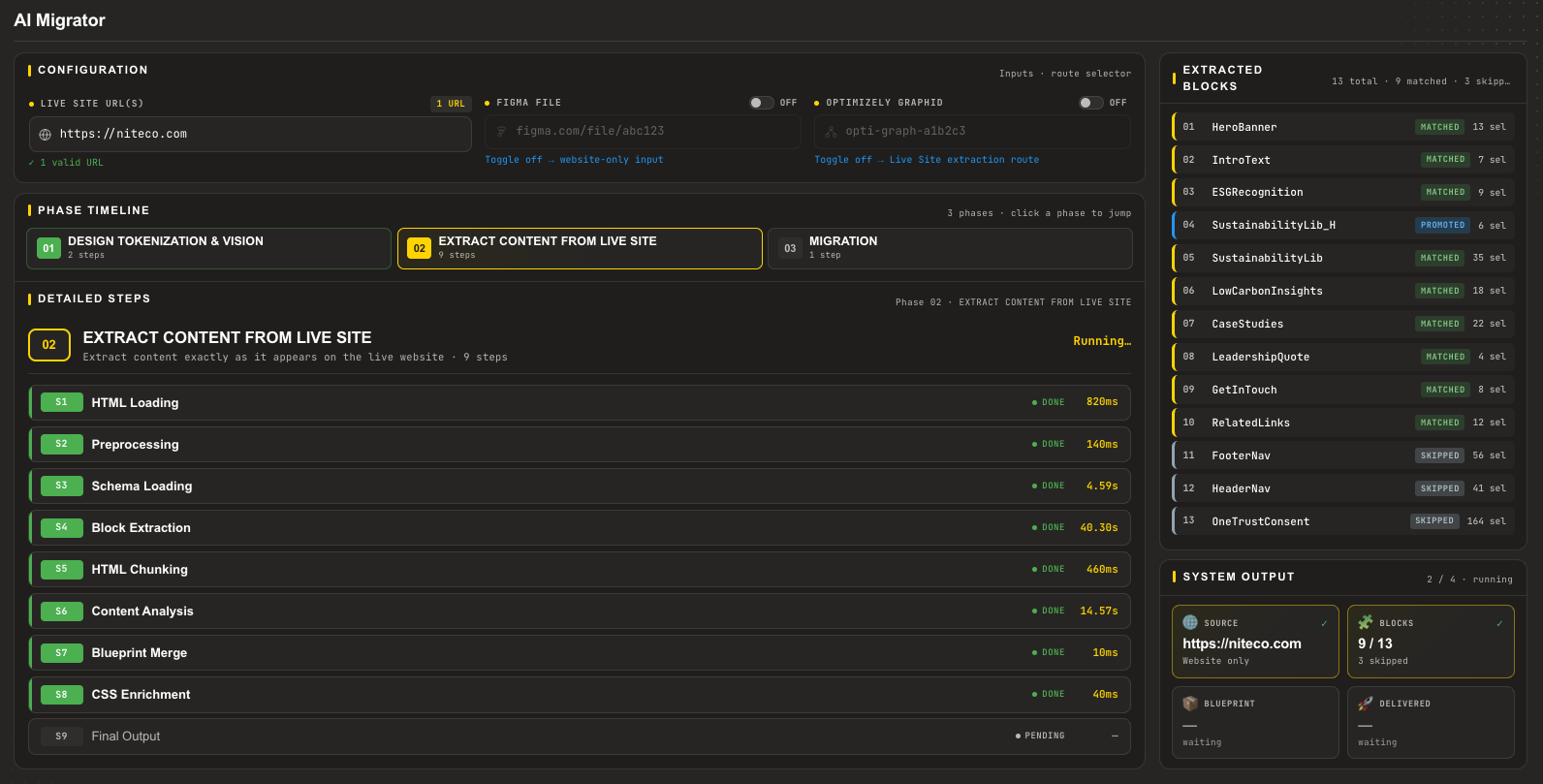Open the Delivered waiting card
The height and width of the screenshot is (784, 1543).
coord(1431,722)
